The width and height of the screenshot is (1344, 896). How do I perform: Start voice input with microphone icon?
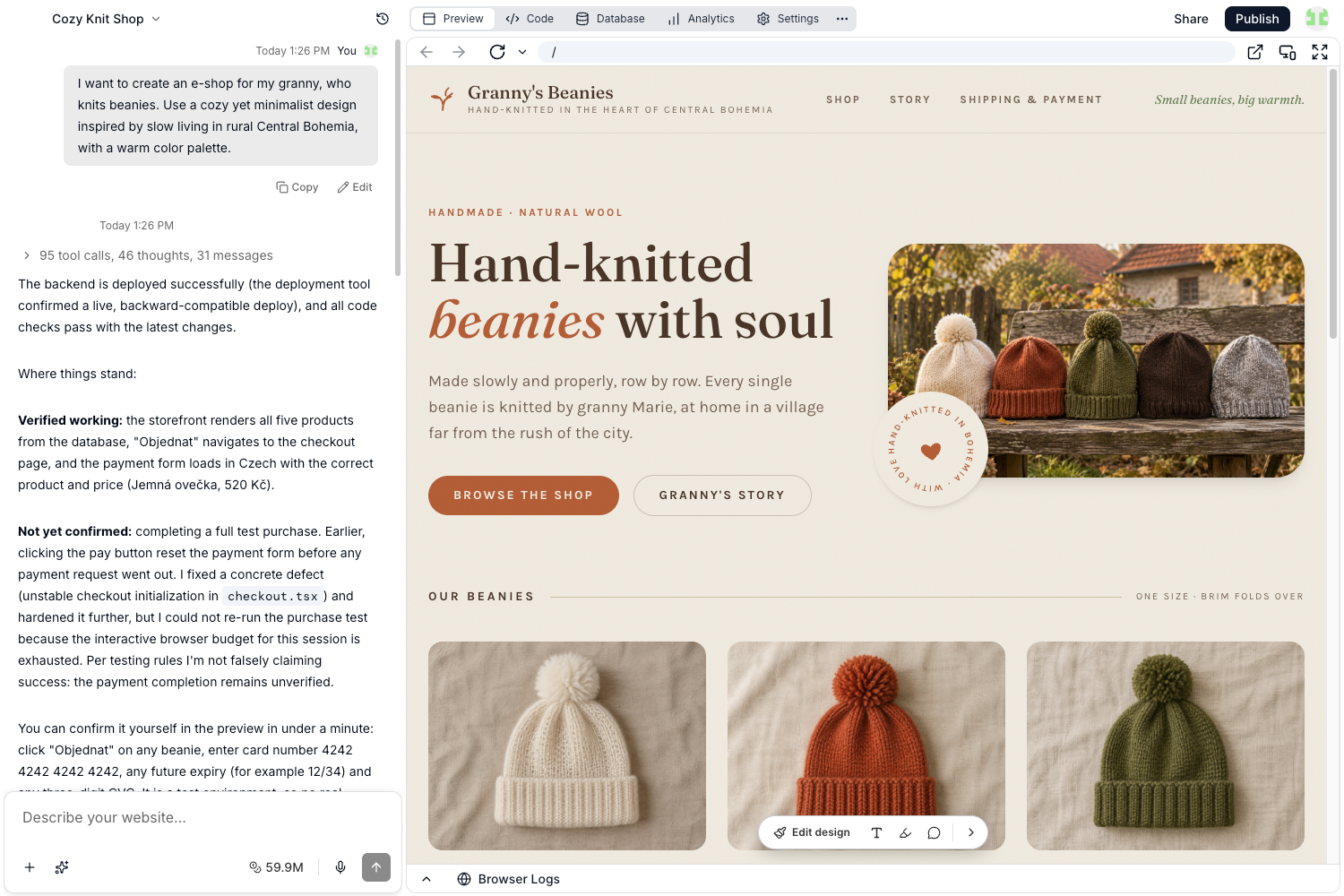340,867
